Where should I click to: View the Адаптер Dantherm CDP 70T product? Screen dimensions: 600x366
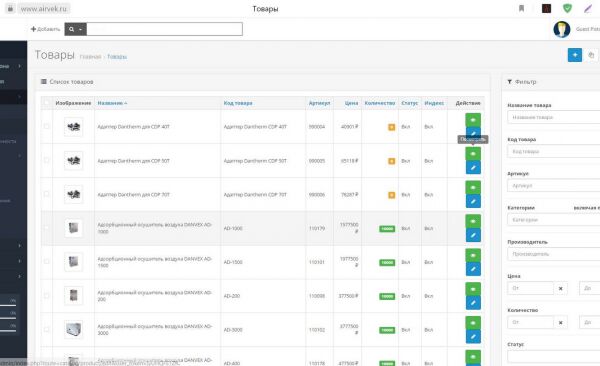pyautogui.click(x=473, y=187)
